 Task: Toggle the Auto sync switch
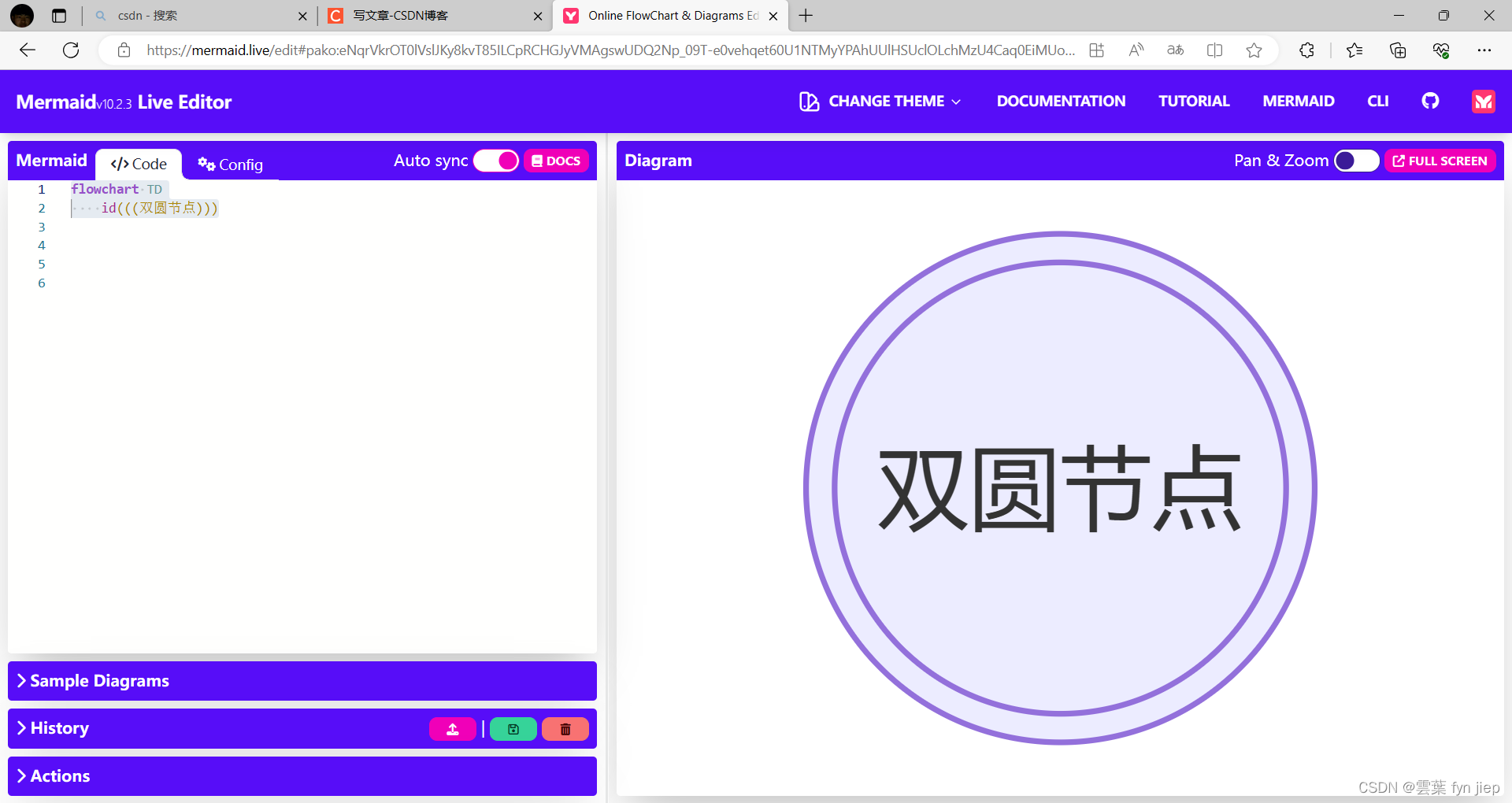tap(496, 161)
